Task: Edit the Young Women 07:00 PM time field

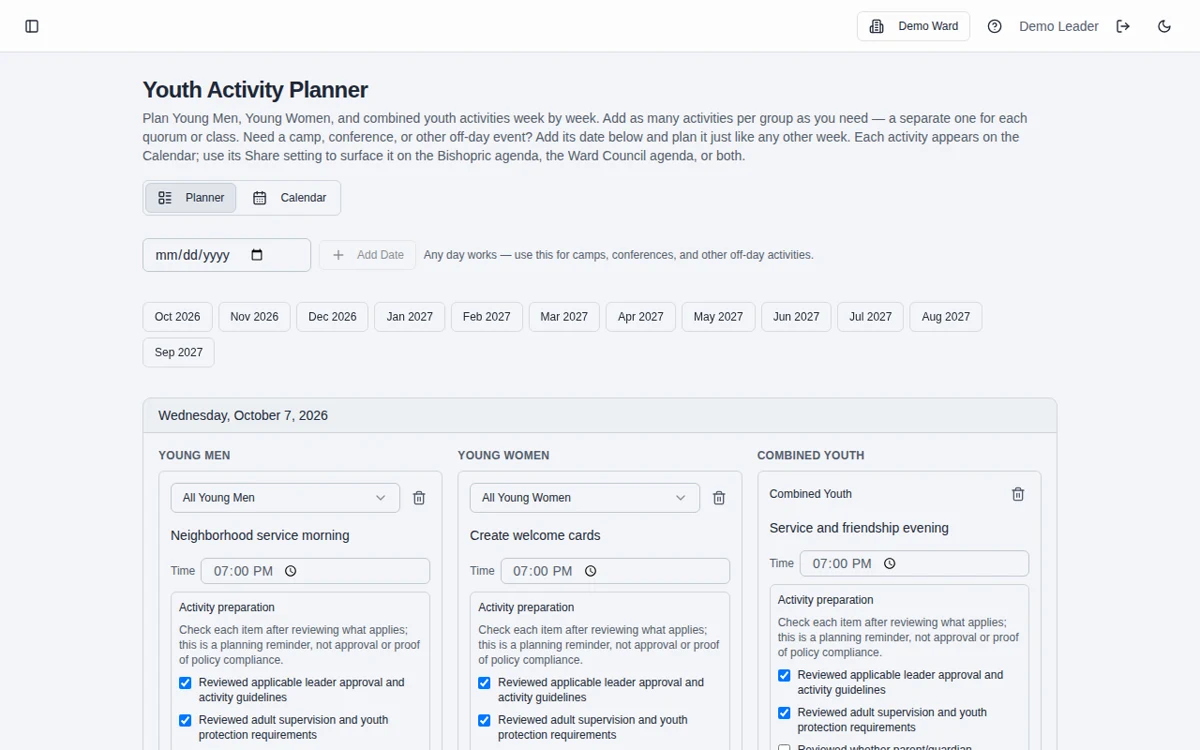Action: [x=615, y=571]
